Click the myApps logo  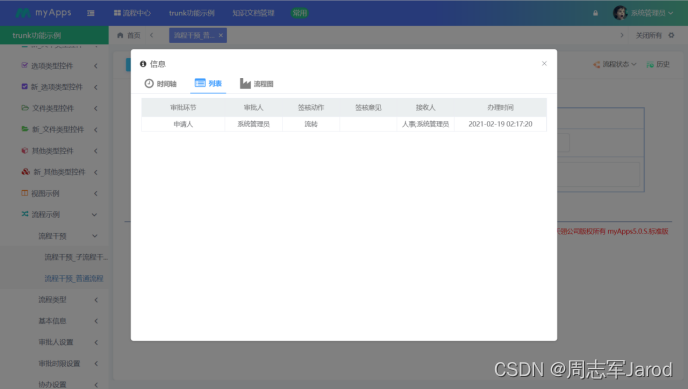(x=43, y=13)
